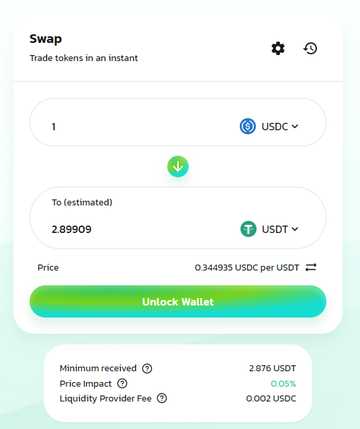
Task: Expand the USDC token dropdown chevron
Action: coord(295,126)
